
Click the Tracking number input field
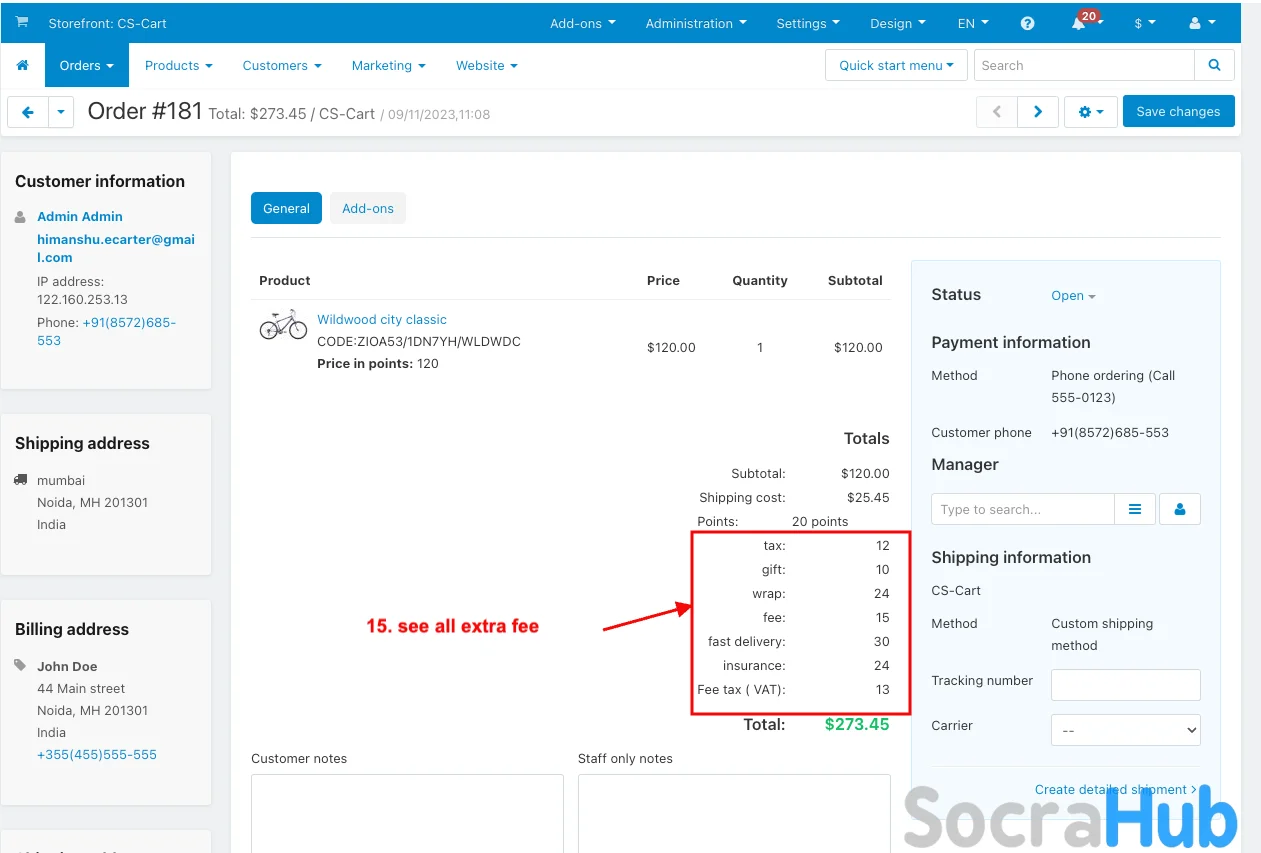click(x=1125, y=685)
